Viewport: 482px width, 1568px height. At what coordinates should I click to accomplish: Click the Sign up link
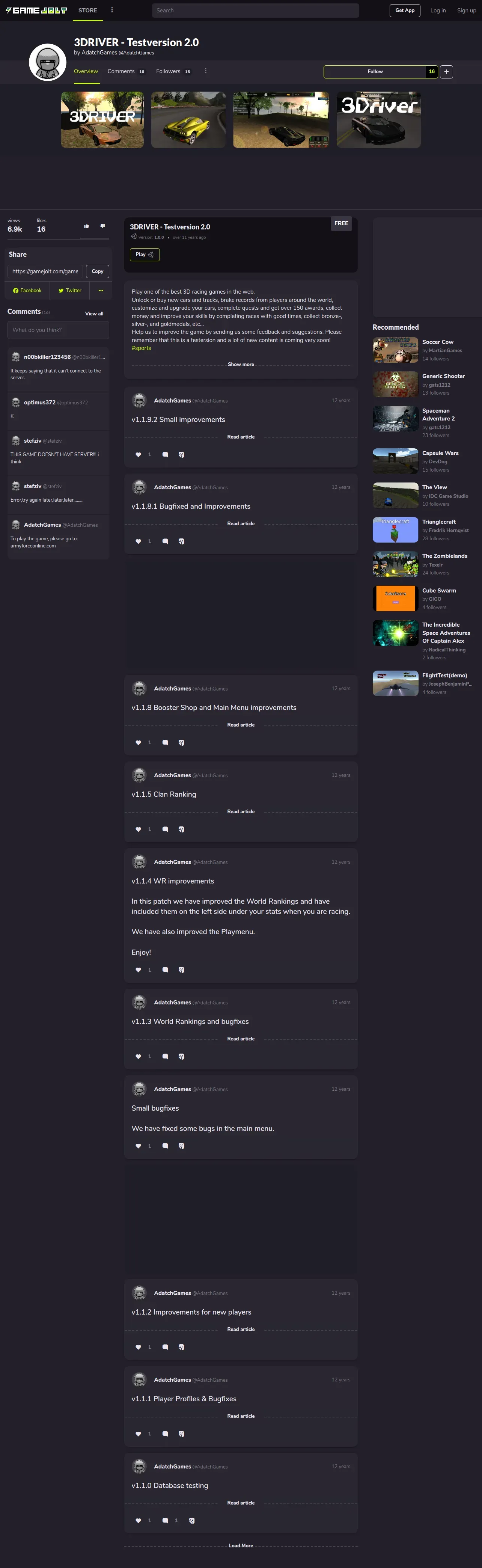click(x=467, y=11)
